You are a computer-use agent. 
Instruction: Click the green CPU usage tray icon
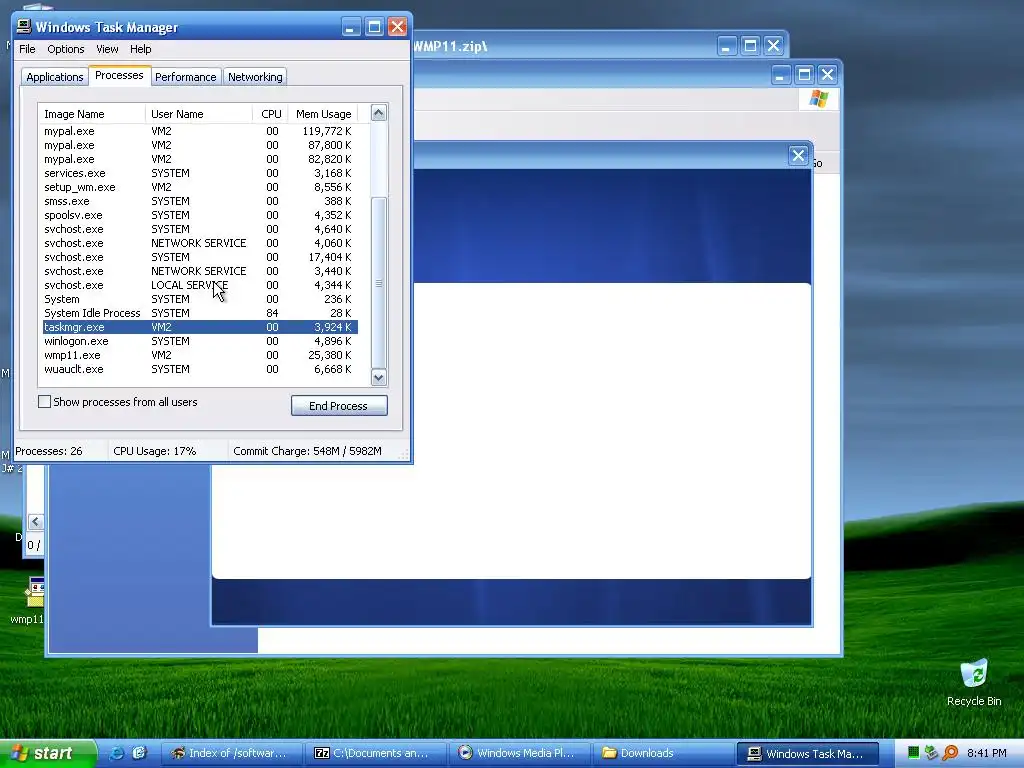tap(913, 753)
